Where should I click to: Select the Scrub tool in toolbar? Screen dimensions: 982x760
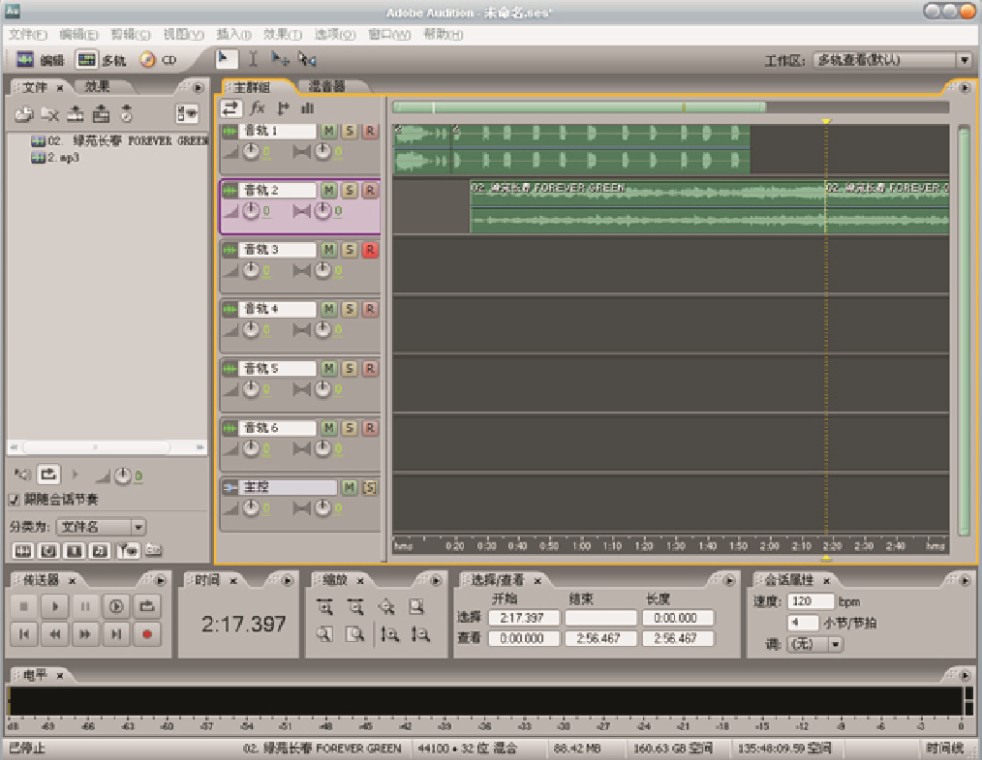pos(308,59)
